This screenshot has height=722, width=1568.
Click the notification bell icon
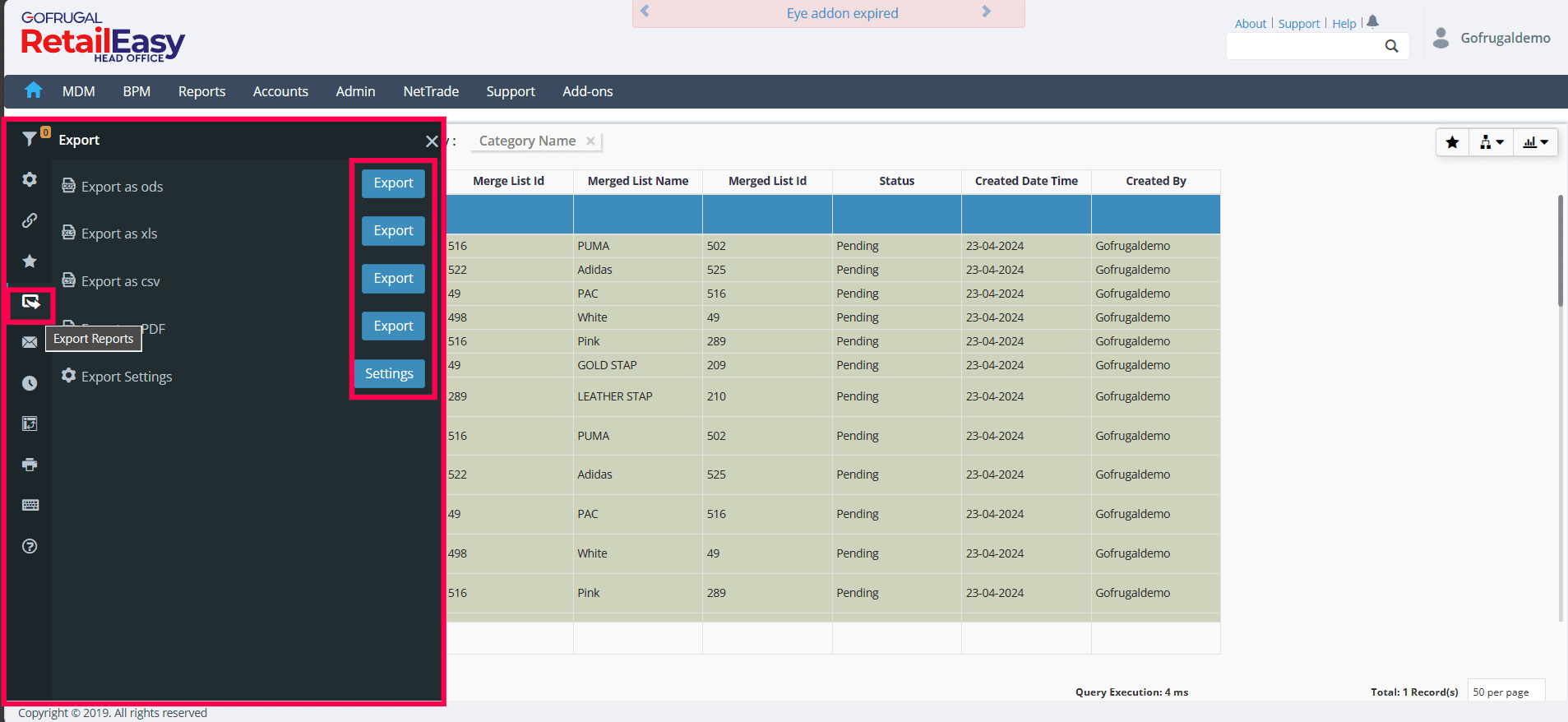[1372, 22]
